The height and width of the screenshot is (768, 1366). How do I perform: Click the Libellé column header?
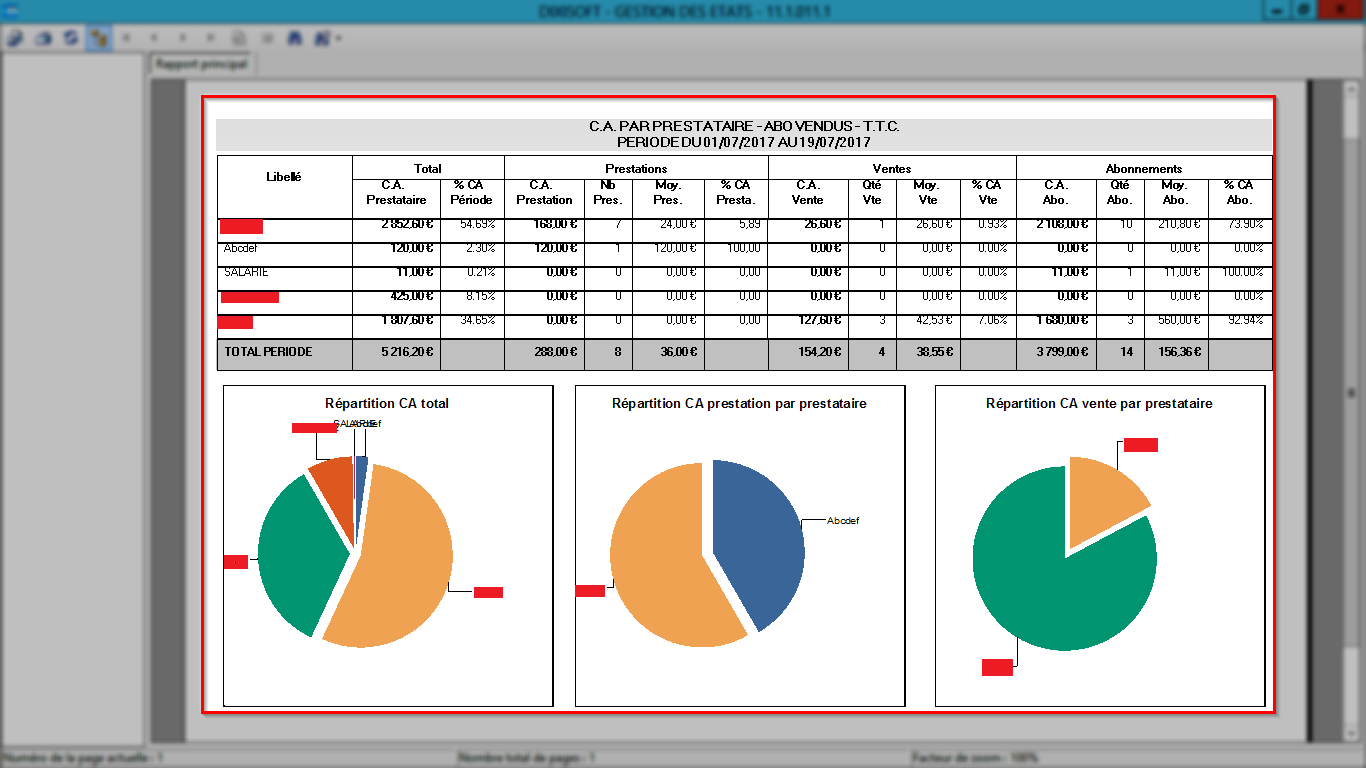pos(284,176)
